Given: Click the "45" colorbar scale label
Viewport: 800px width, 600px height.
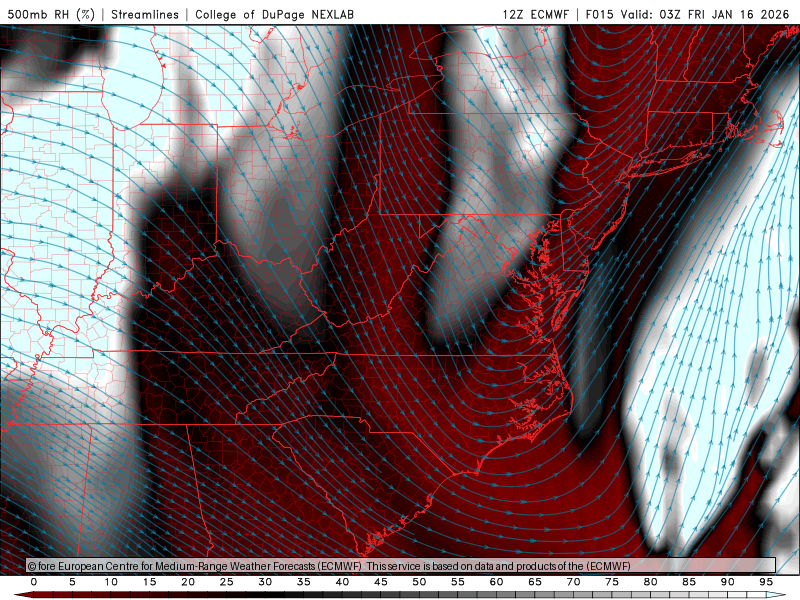Looking at the screenshot, I should coord(381,582).
